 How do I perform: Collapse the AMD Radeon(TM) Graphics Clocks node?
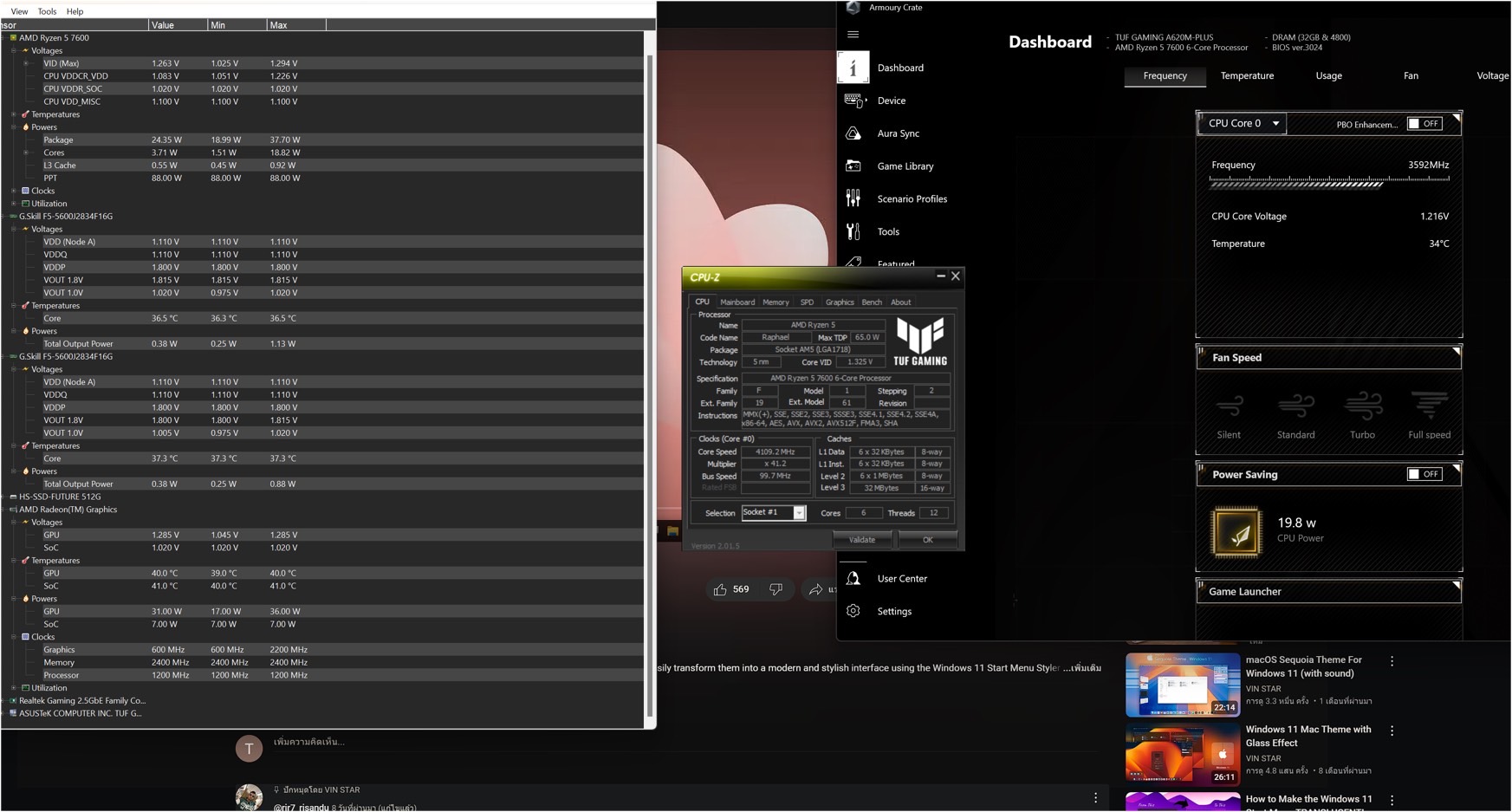point(15,637)
